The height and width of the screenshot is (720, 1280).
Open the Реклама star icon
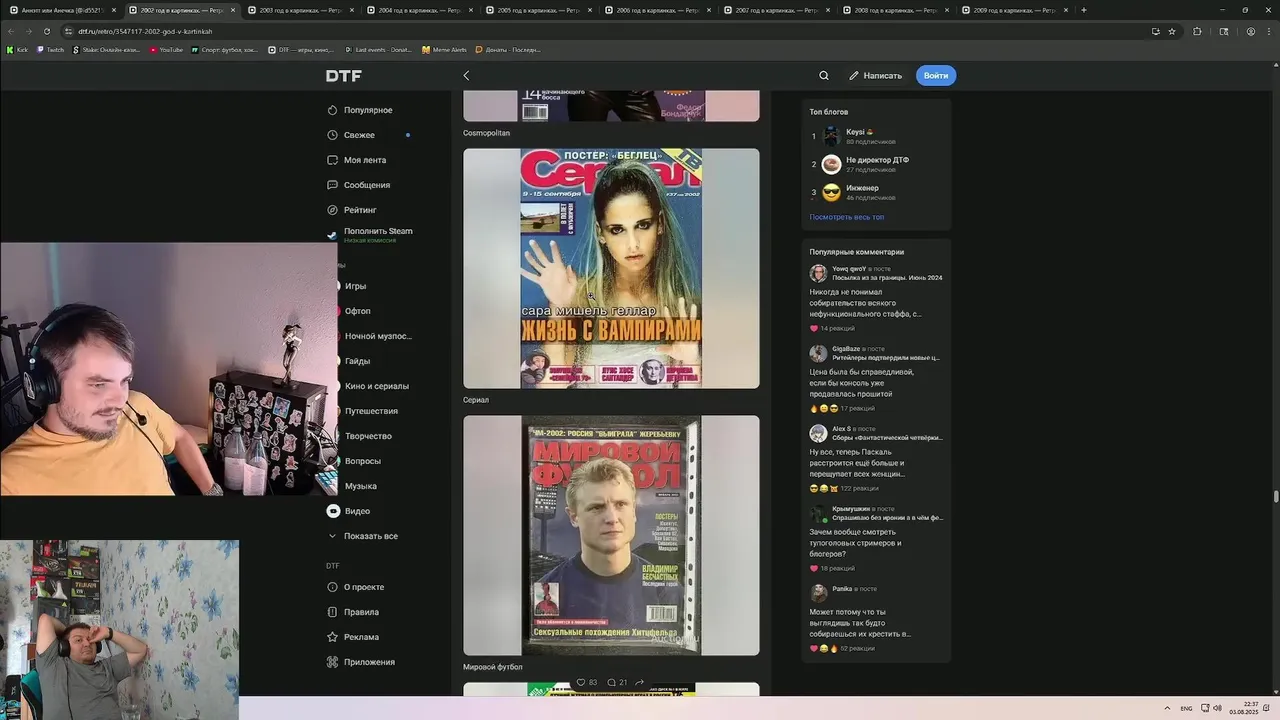click(x=333, y=637)
